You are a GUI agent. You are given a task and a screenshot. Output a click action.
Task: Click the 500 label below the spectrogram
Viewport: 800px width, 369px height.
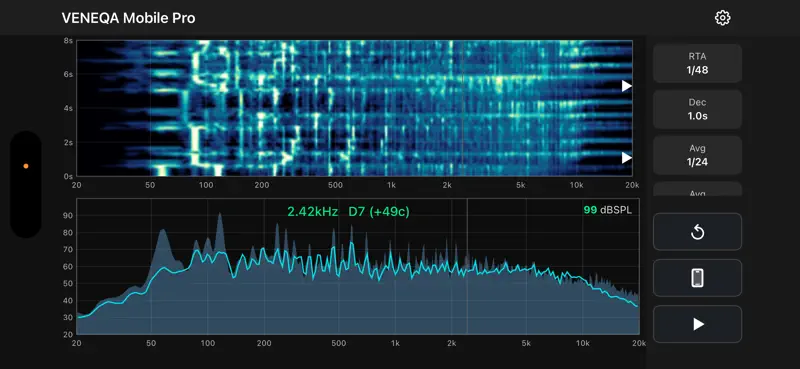pos(335,185)
